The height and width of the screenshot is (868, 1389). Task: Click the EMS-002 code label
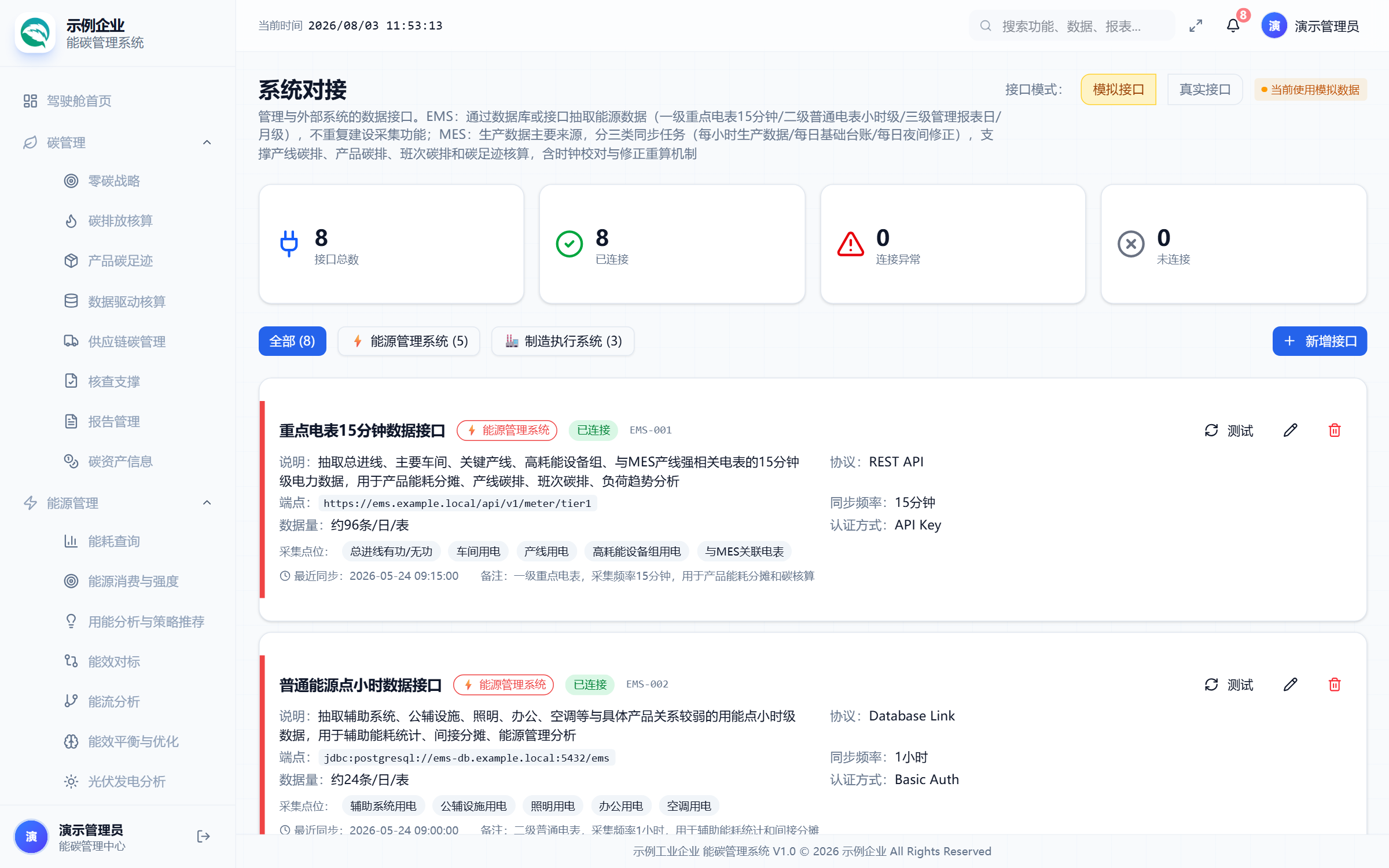pos(647,684)
